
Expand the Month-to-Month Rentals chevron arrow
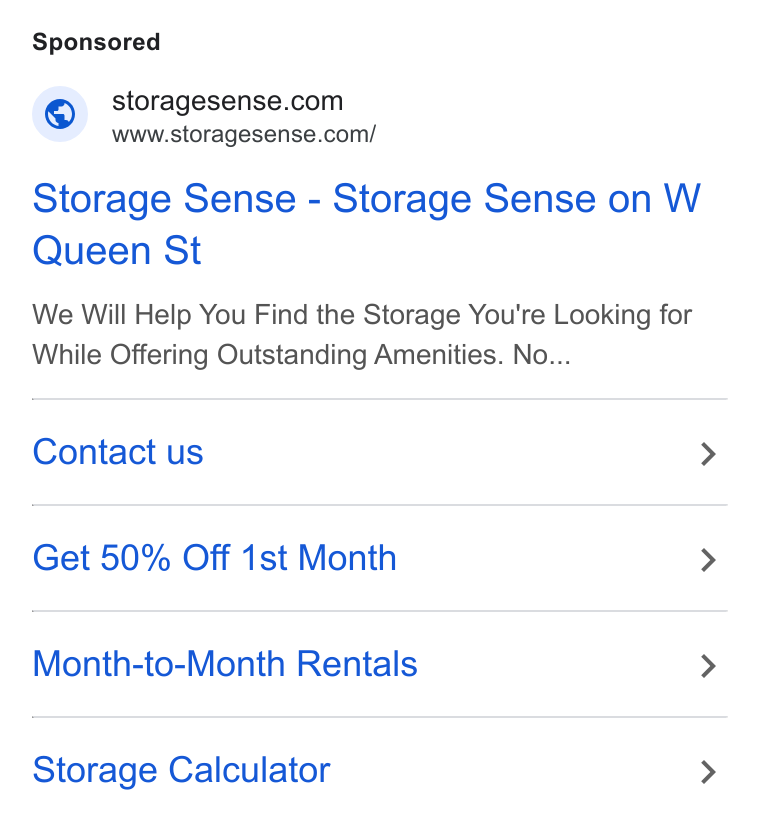(708, 666)
